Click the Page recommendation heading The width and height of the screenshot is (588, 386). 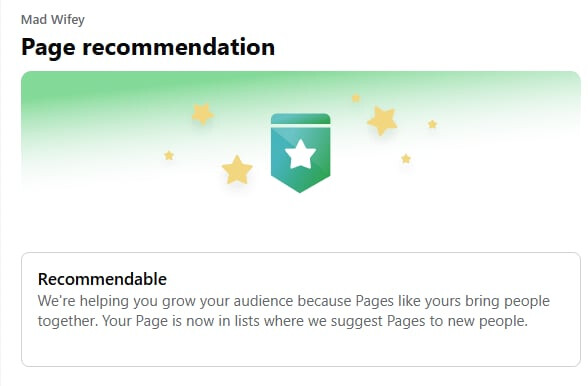148,47
